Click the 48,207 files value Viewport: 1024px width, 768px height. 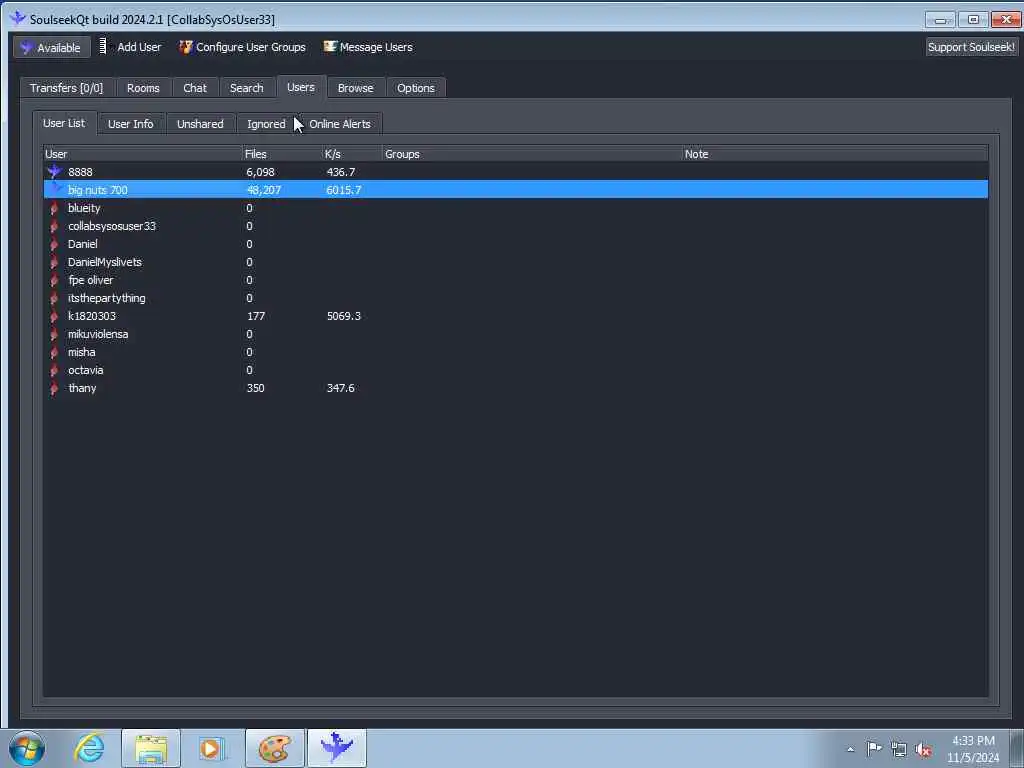264,190
